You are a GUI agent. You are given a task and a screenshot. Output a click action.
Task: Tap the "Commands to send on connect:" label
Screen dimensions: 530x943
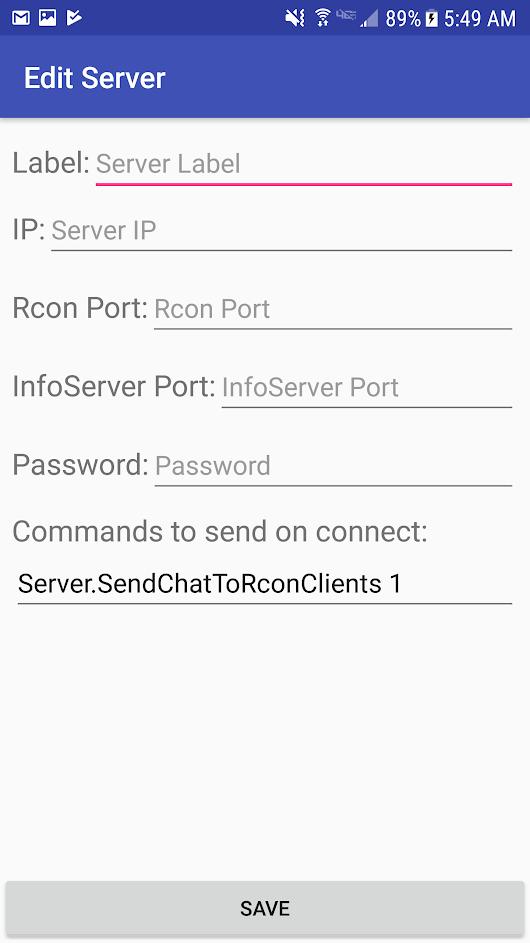220,532
